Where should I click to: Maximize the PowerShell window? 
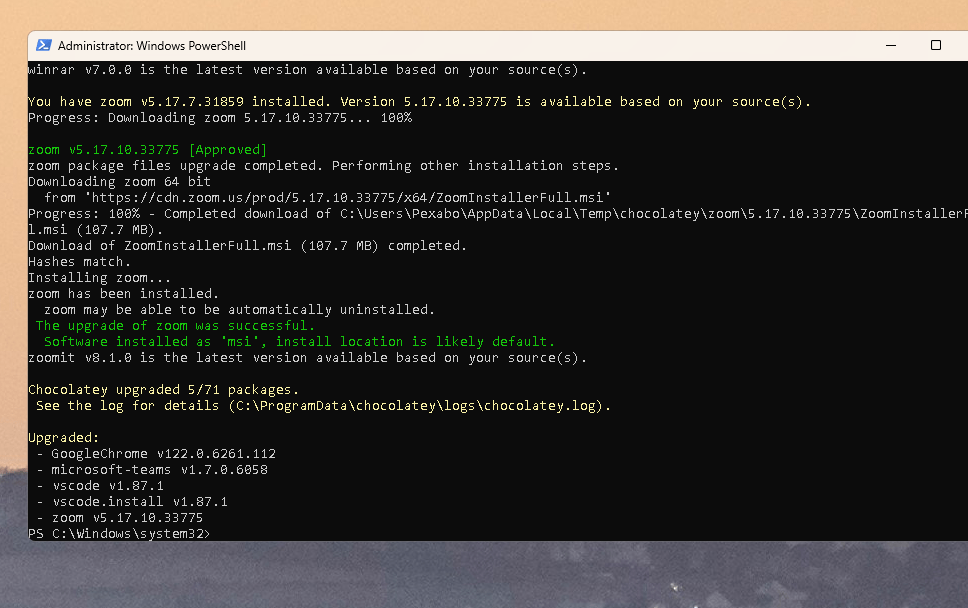[x=936, y=45]
